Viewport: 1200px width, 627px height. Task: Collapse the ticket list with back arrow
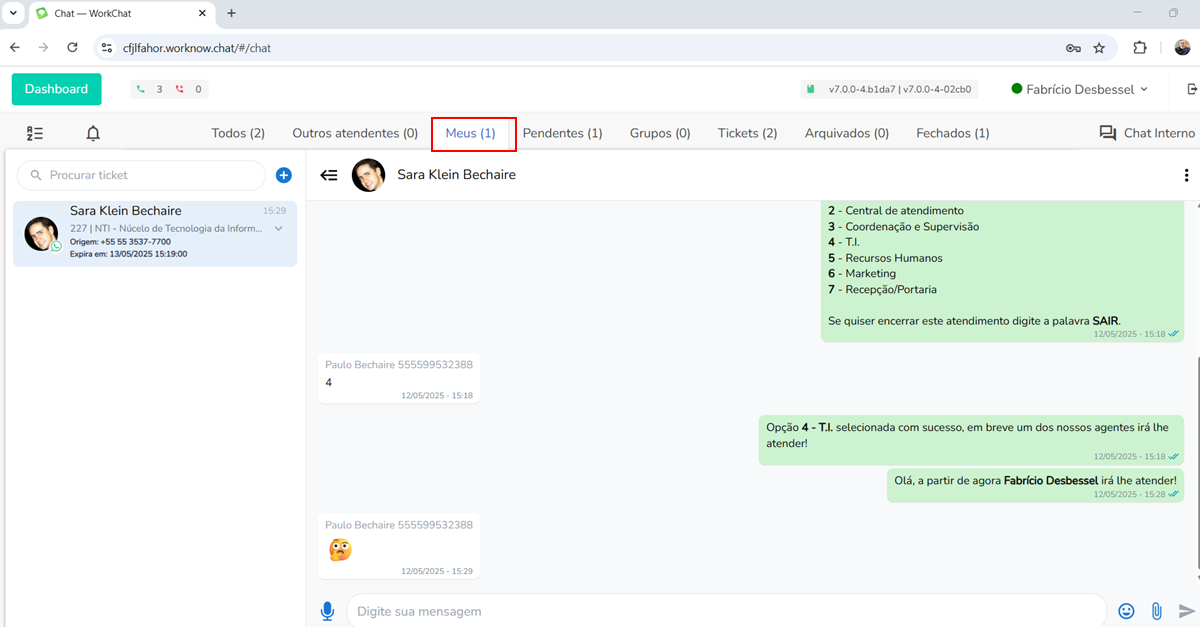tap(329, 175)
